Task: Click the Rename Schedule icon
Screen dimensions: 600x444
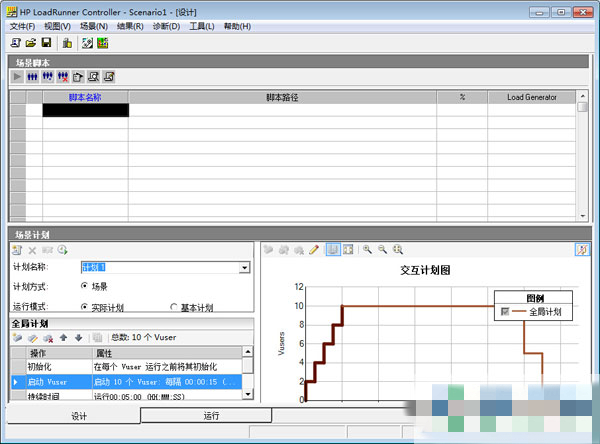Action: pyautogui.click(x=47, y=250)
